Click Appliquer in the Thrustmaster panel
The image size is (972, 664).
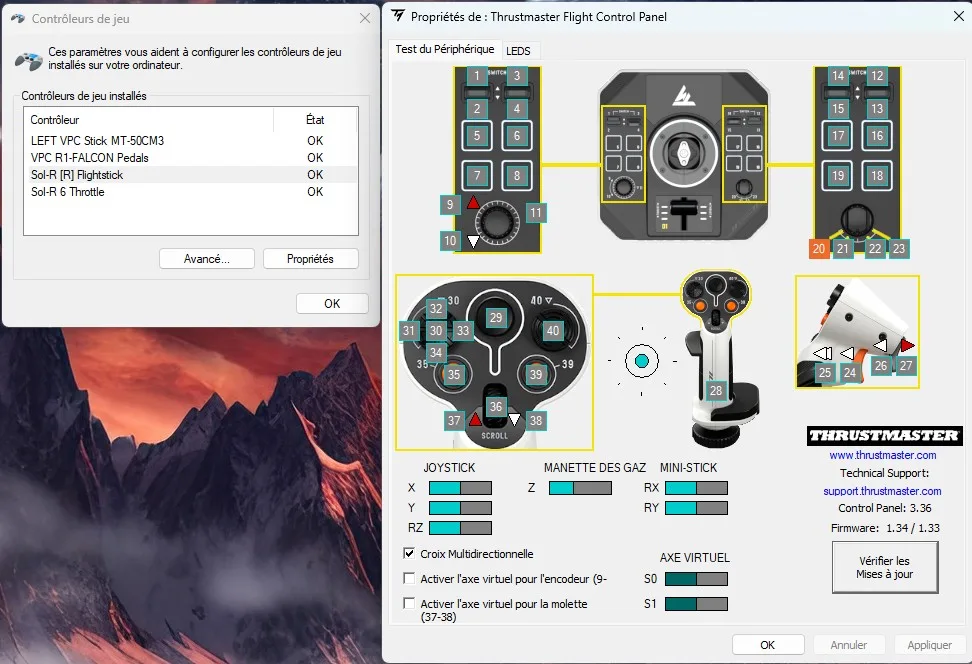(x=929, y=645)
